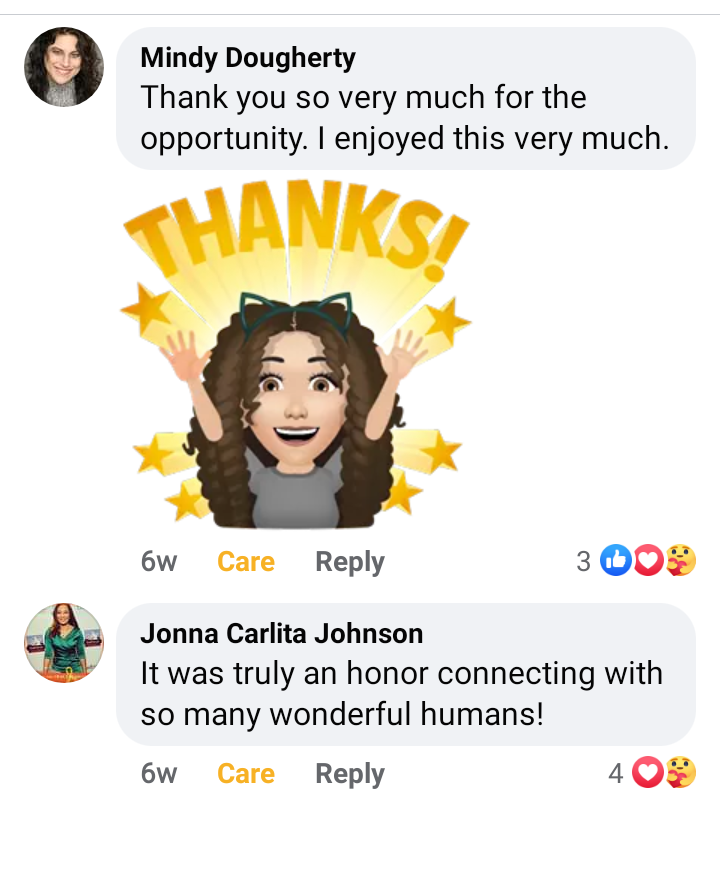Reply to Mindy Dougherty's comment
This screenshot has width=720, height=878.
[350, 562]
